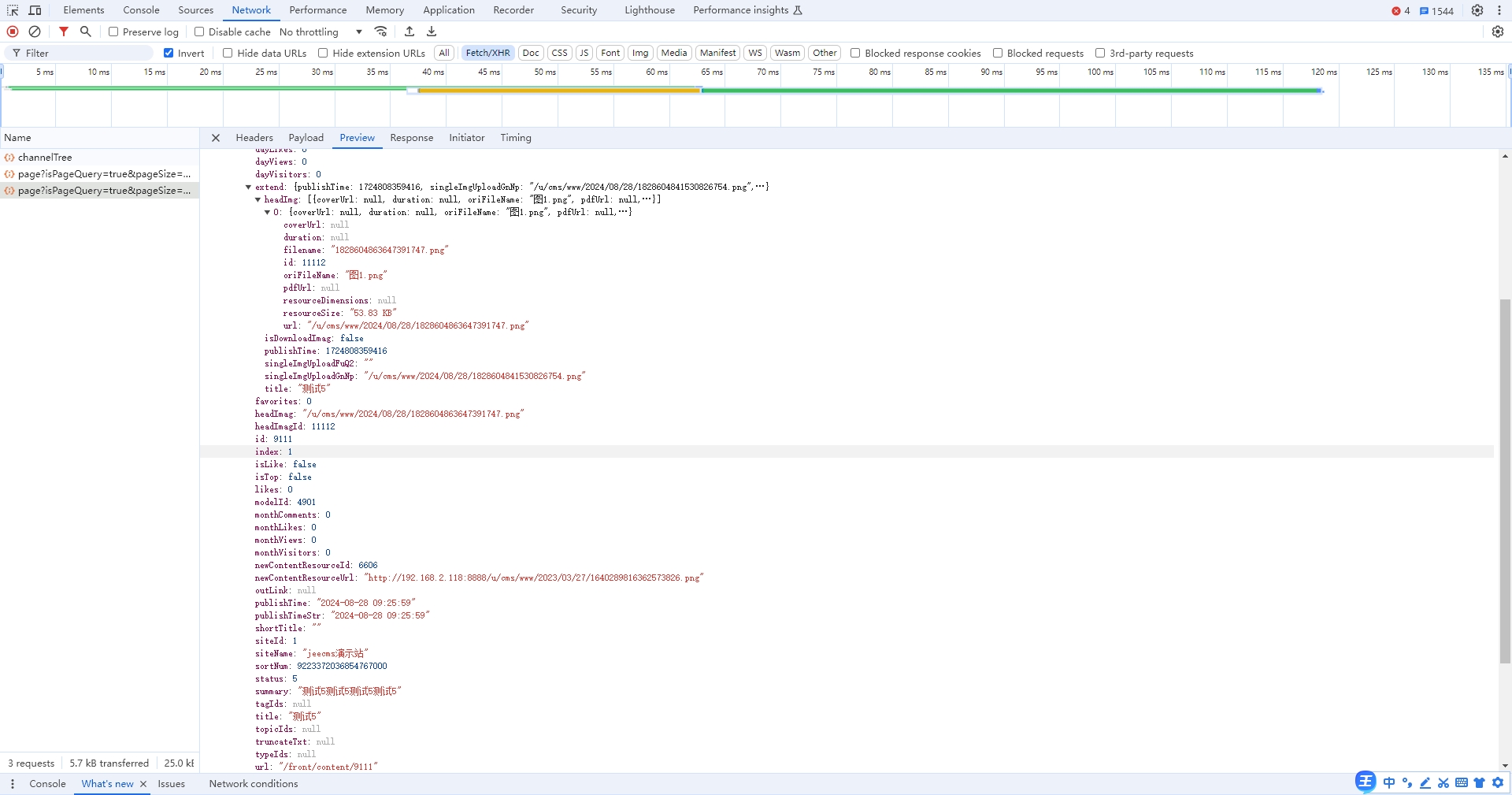The width and height of the screenshot is (1512, 795).
Task: Enable the Preserve log checkbox
Action: point(113,32)
